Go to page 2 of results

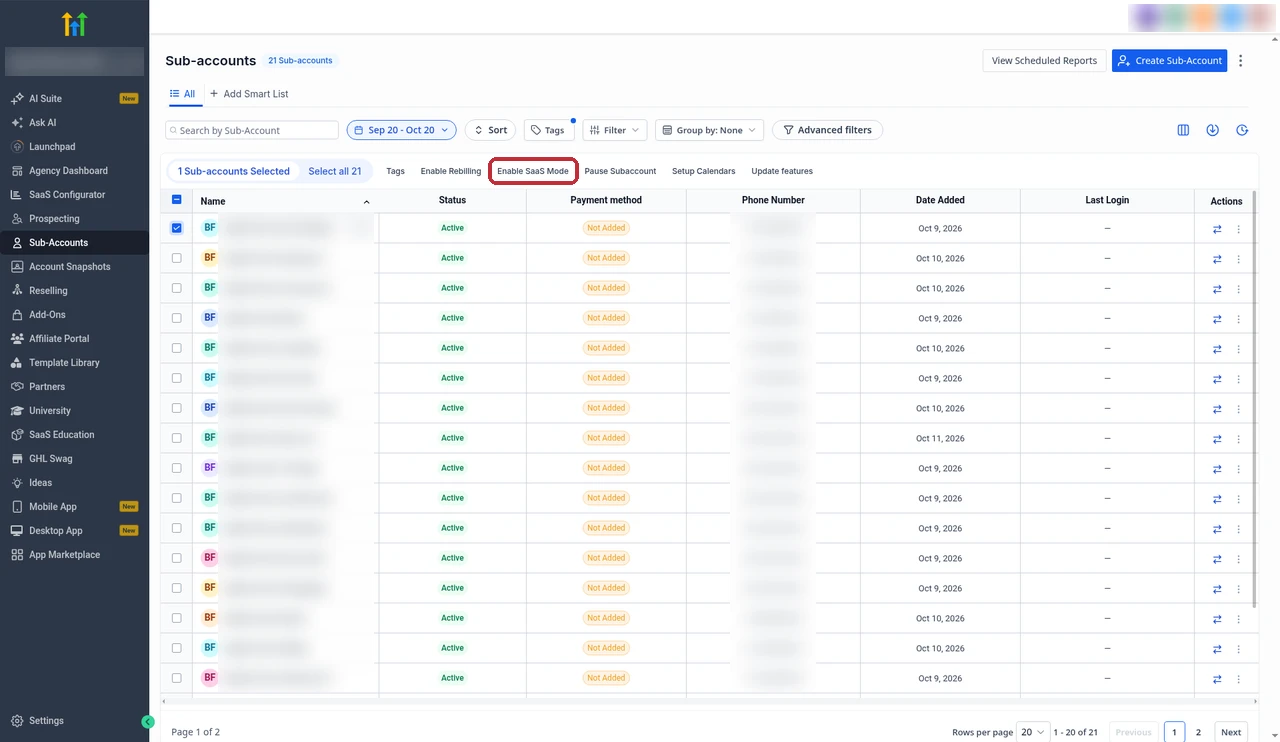click(1198, 732)
